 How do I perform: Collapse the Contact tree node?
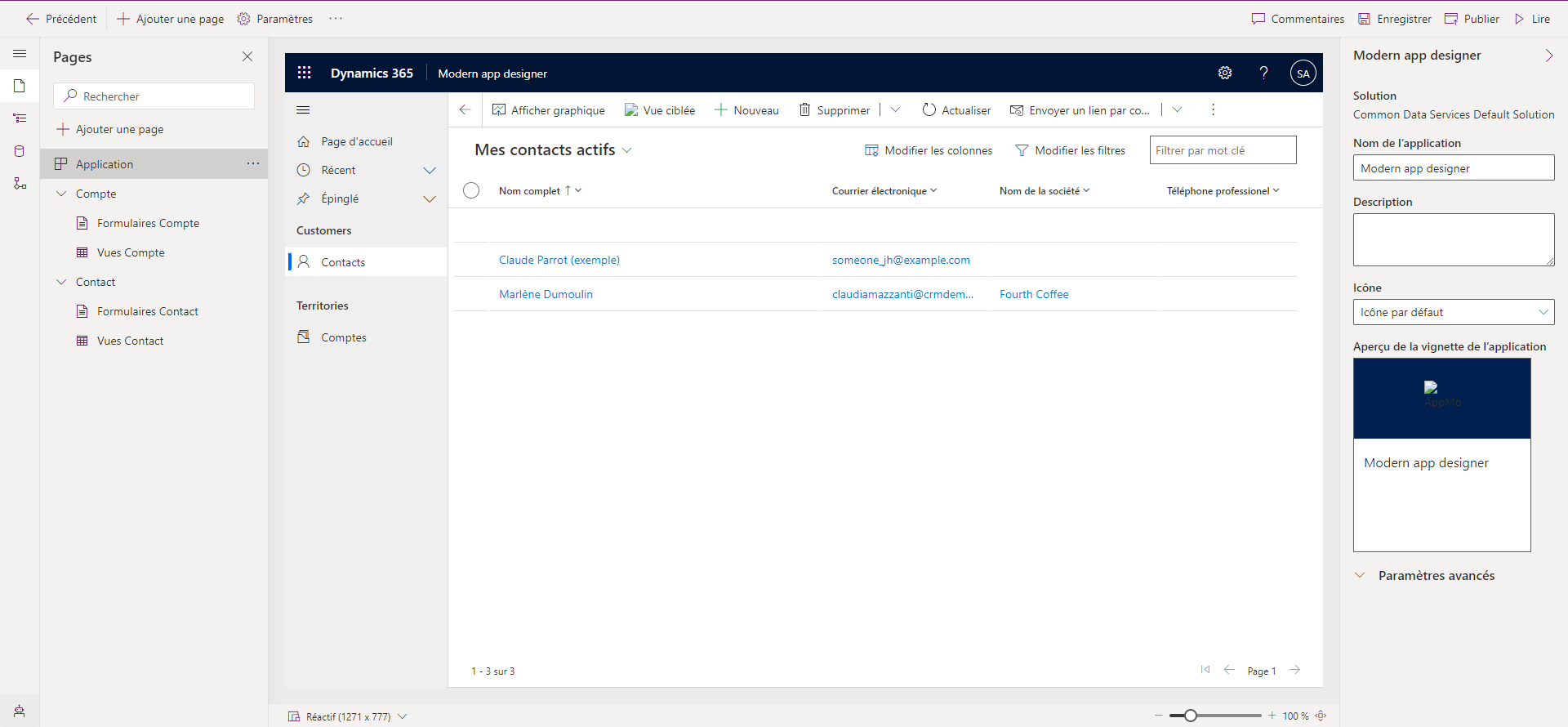(x=61, y=282)
